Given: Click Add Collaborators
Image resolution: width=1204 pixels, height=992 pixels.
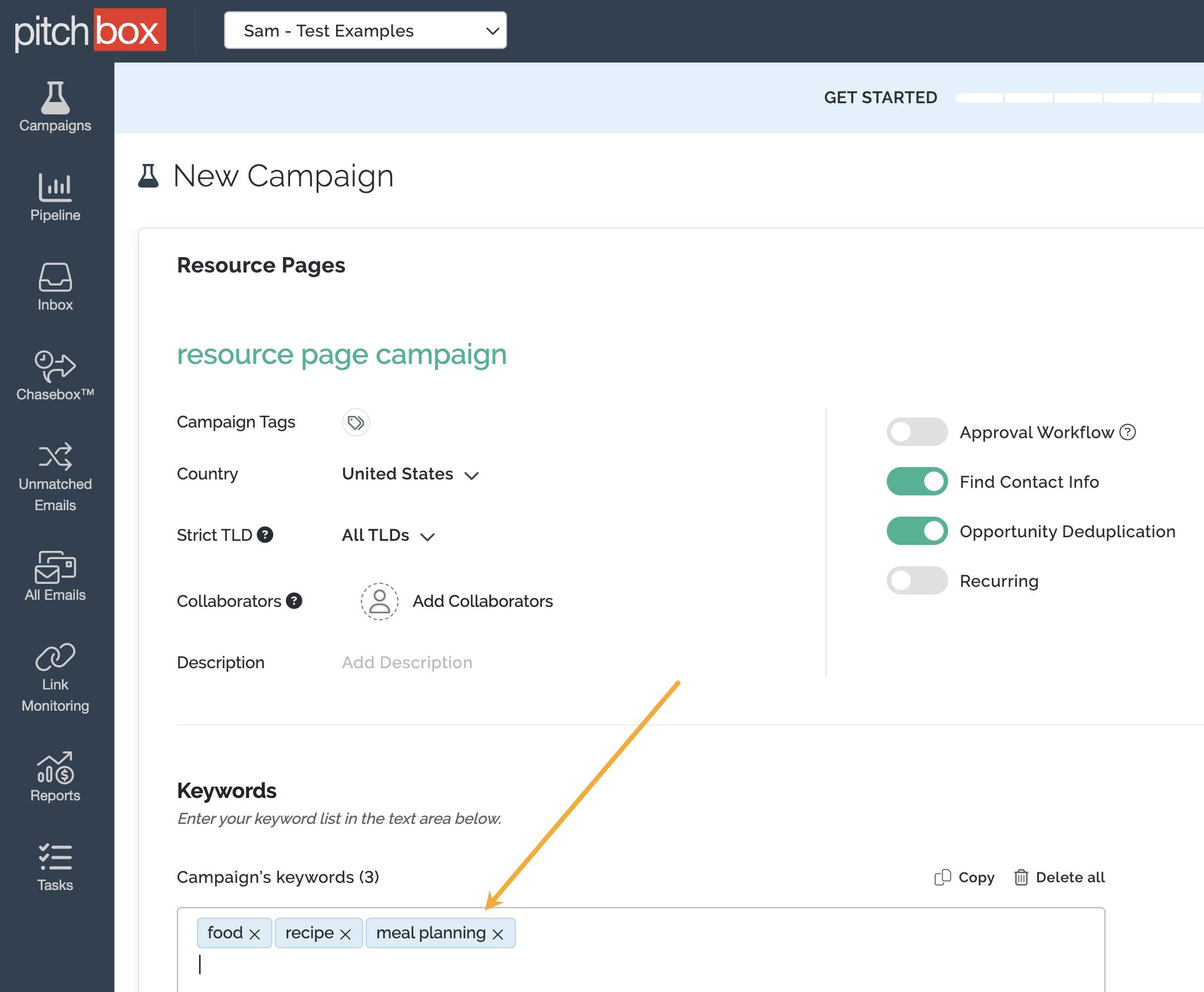Looking at the screenshot, I should click(x=482, y=601).
